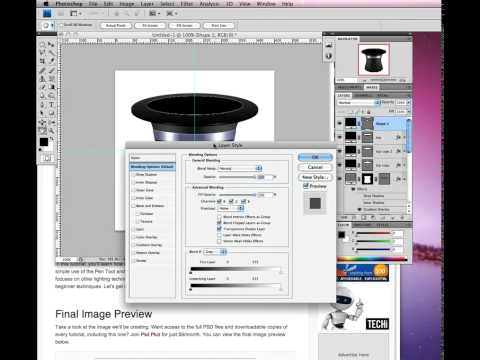Open the Knockout dropdown

pos(231,208)
